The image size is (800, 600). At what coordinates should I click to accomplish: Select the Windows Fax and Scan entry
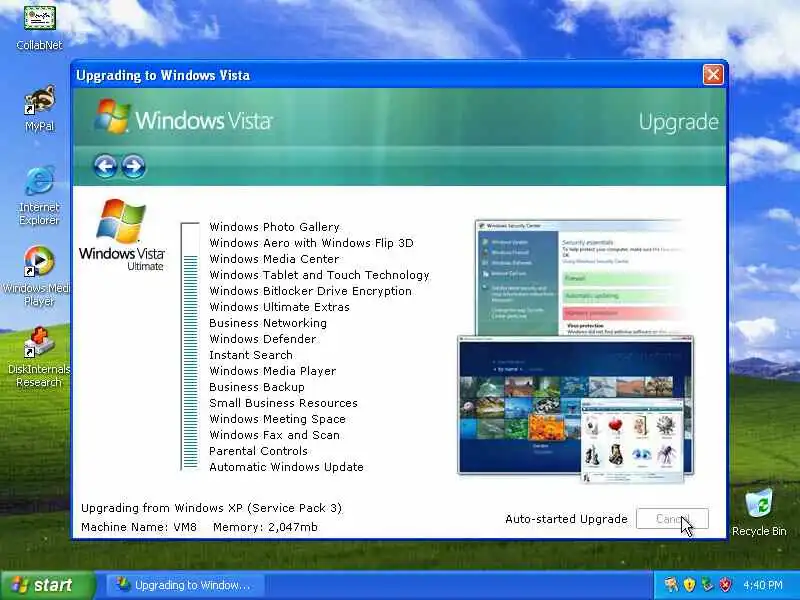[x=274, y=435]
